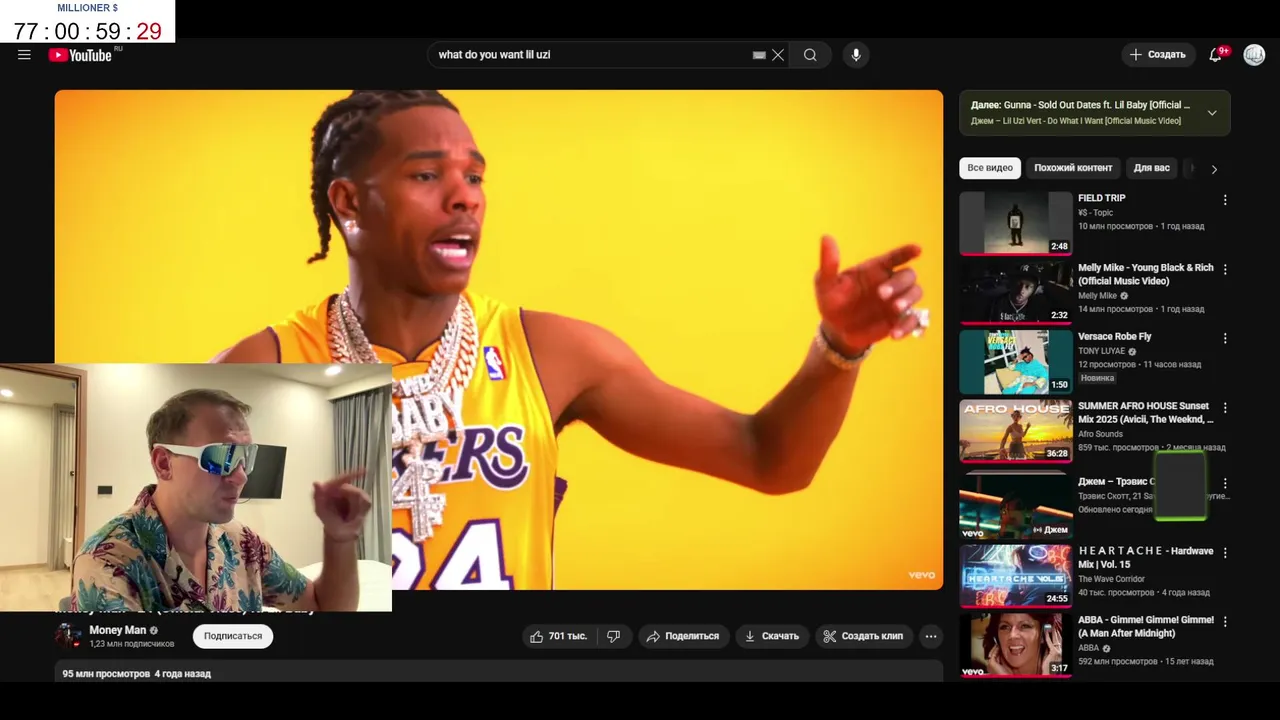Click the FIELD TRIP video title

coord(1101,198)
